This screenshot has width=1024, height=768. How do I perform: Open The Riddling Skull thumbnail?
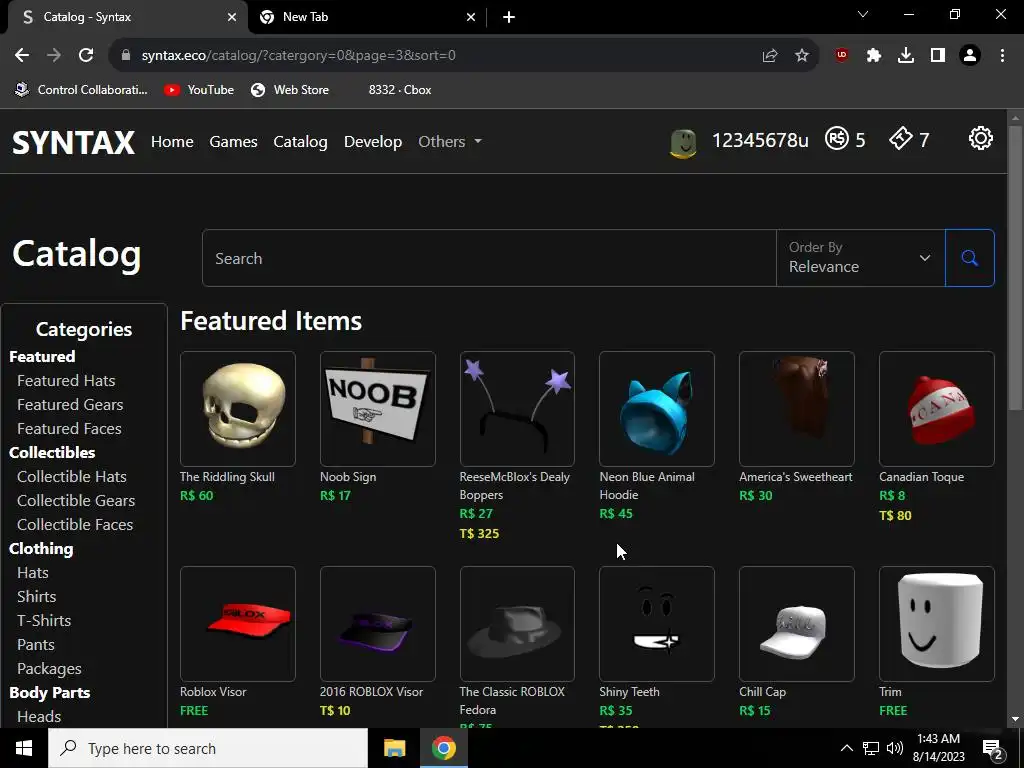(x=238, y=409)
